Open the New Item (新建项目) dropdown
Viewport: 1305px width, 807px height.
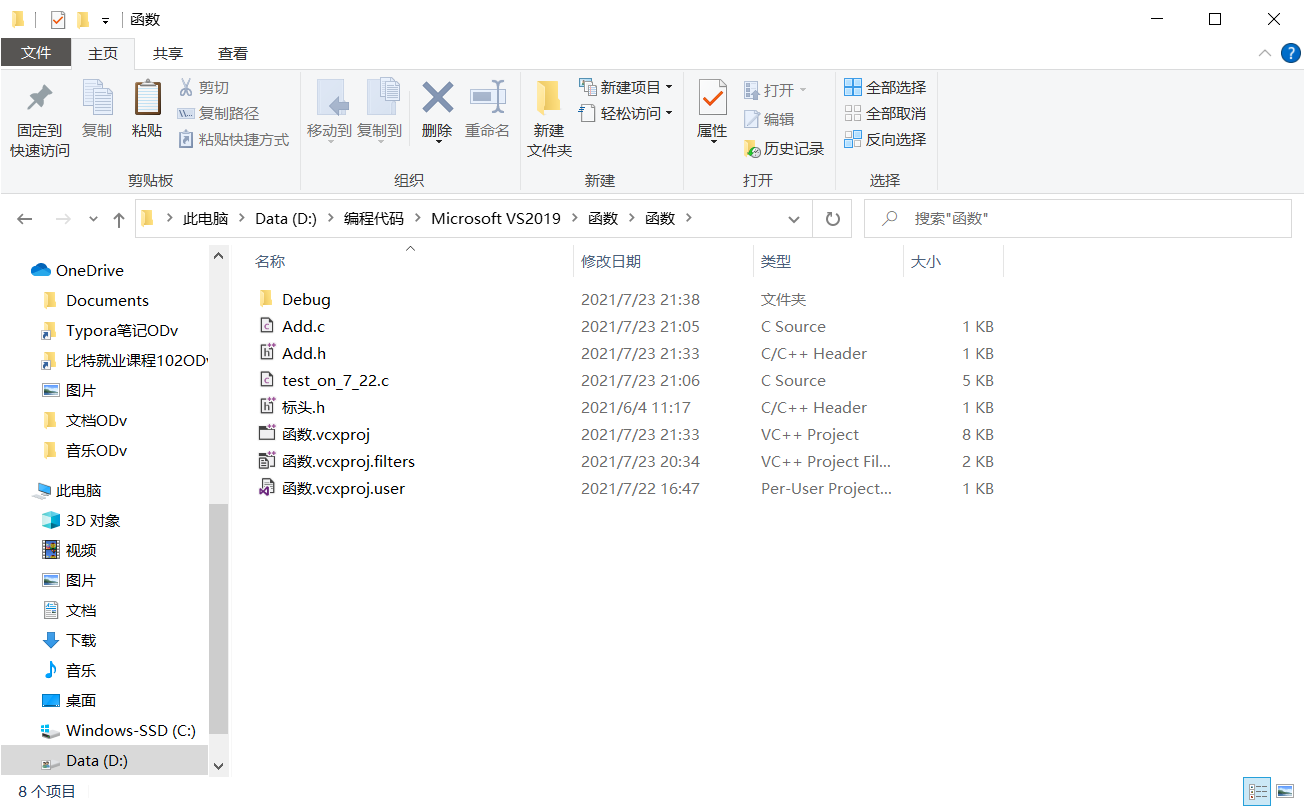[x=625, y=88]
